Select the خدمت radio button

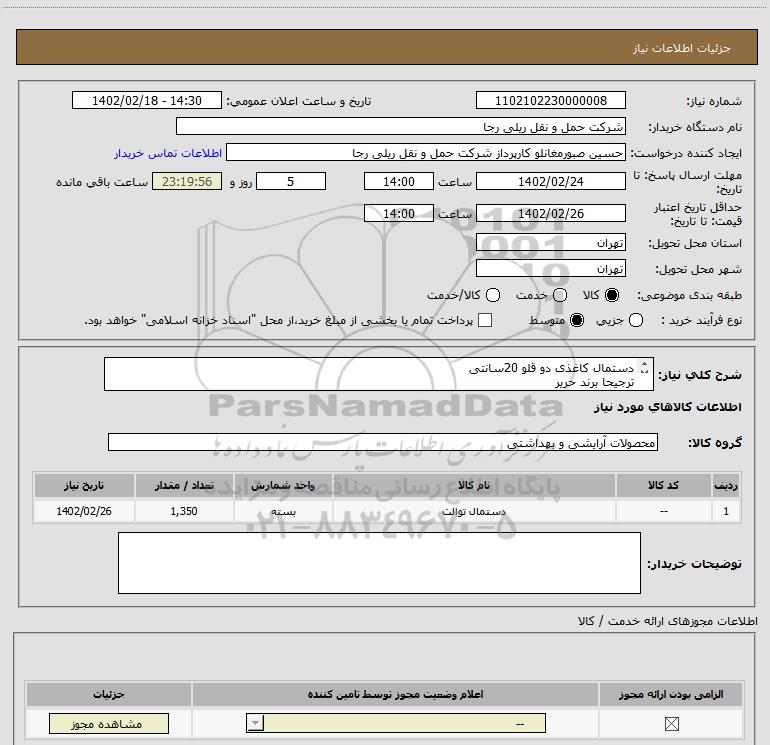[x=560, y=295]
